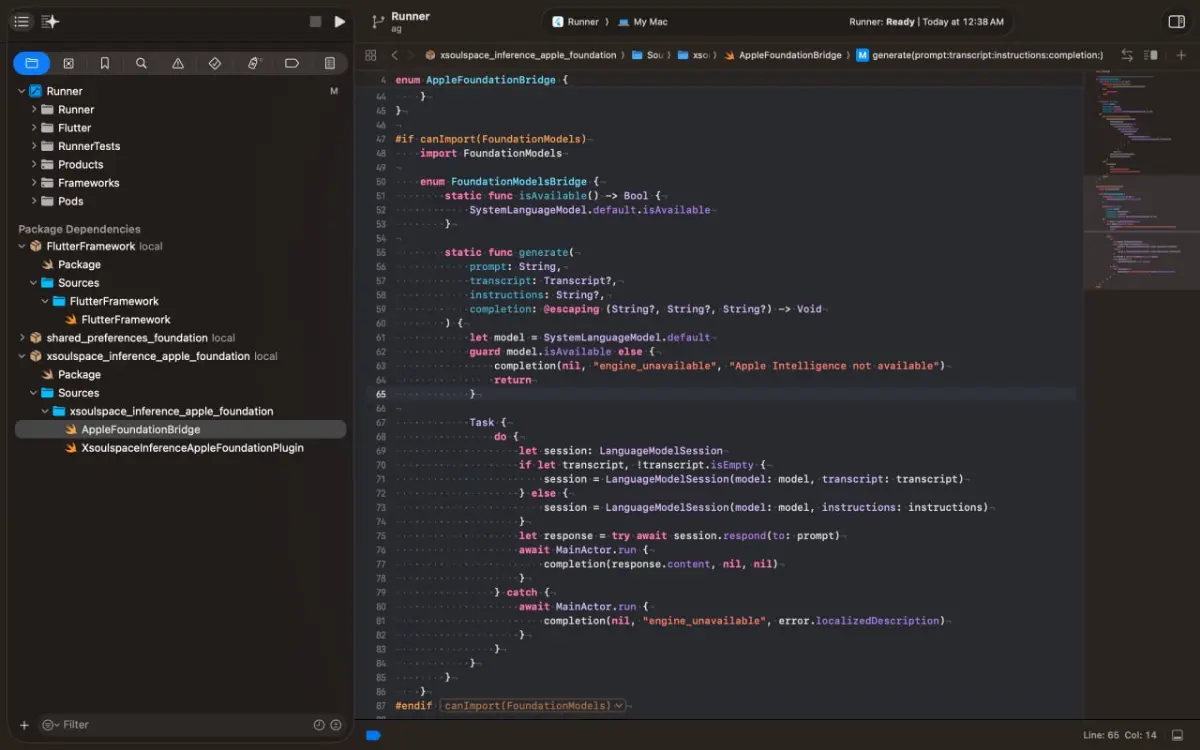Open the coding assistant sparkle icon
This screenshot has height=750, width=1200.
click(x=51, y=21)
